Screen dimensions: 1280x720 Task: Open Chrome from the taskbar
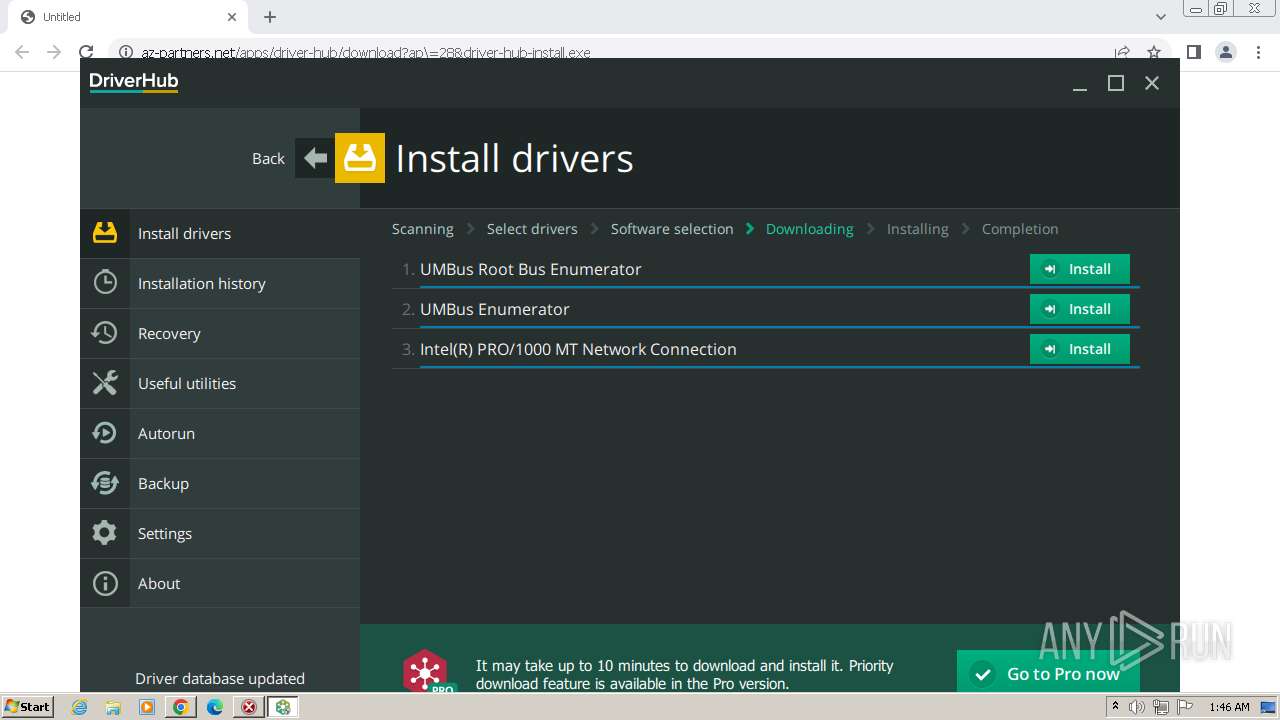pyautogui.click(x=180, y=707)
